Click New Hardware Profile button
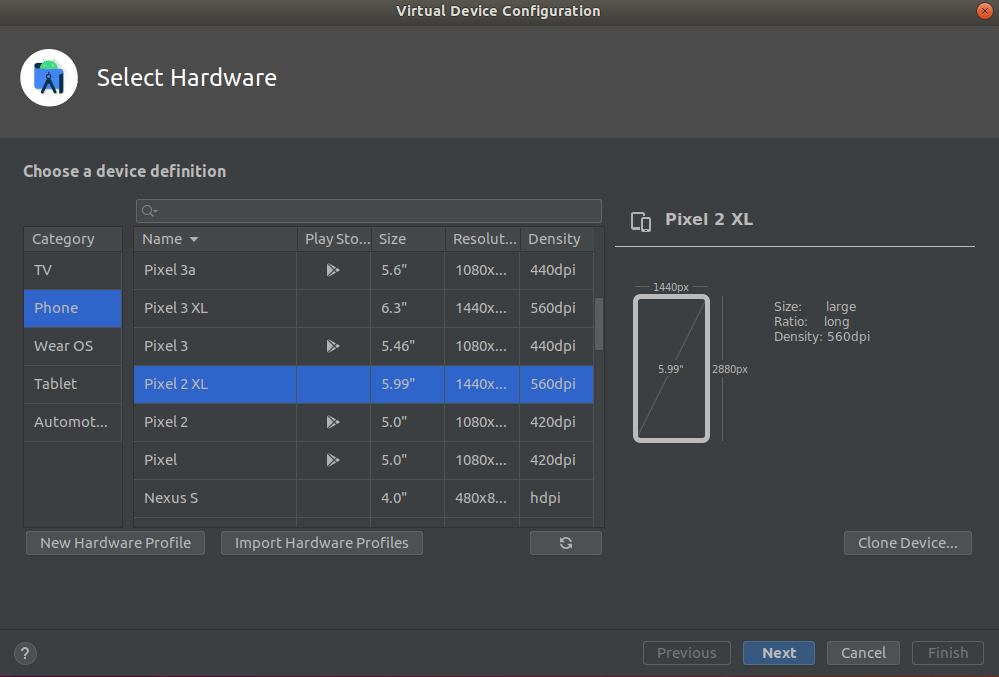This screenshot has height=677, width=999. click(x=115, y=543)
